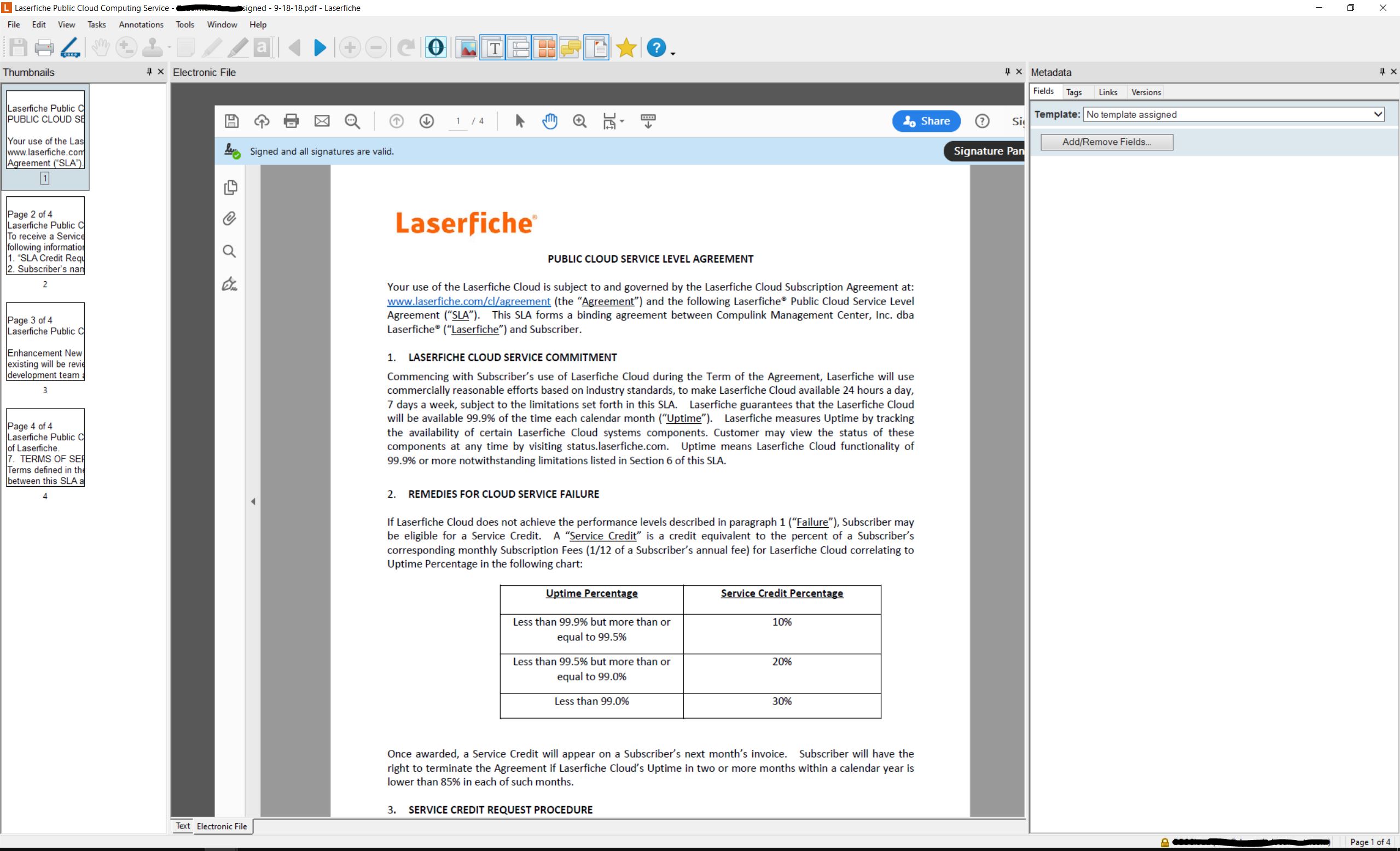Open attachments paperclip in PDF sidebar
This screenshot has height=851, width=1400.
230,219
